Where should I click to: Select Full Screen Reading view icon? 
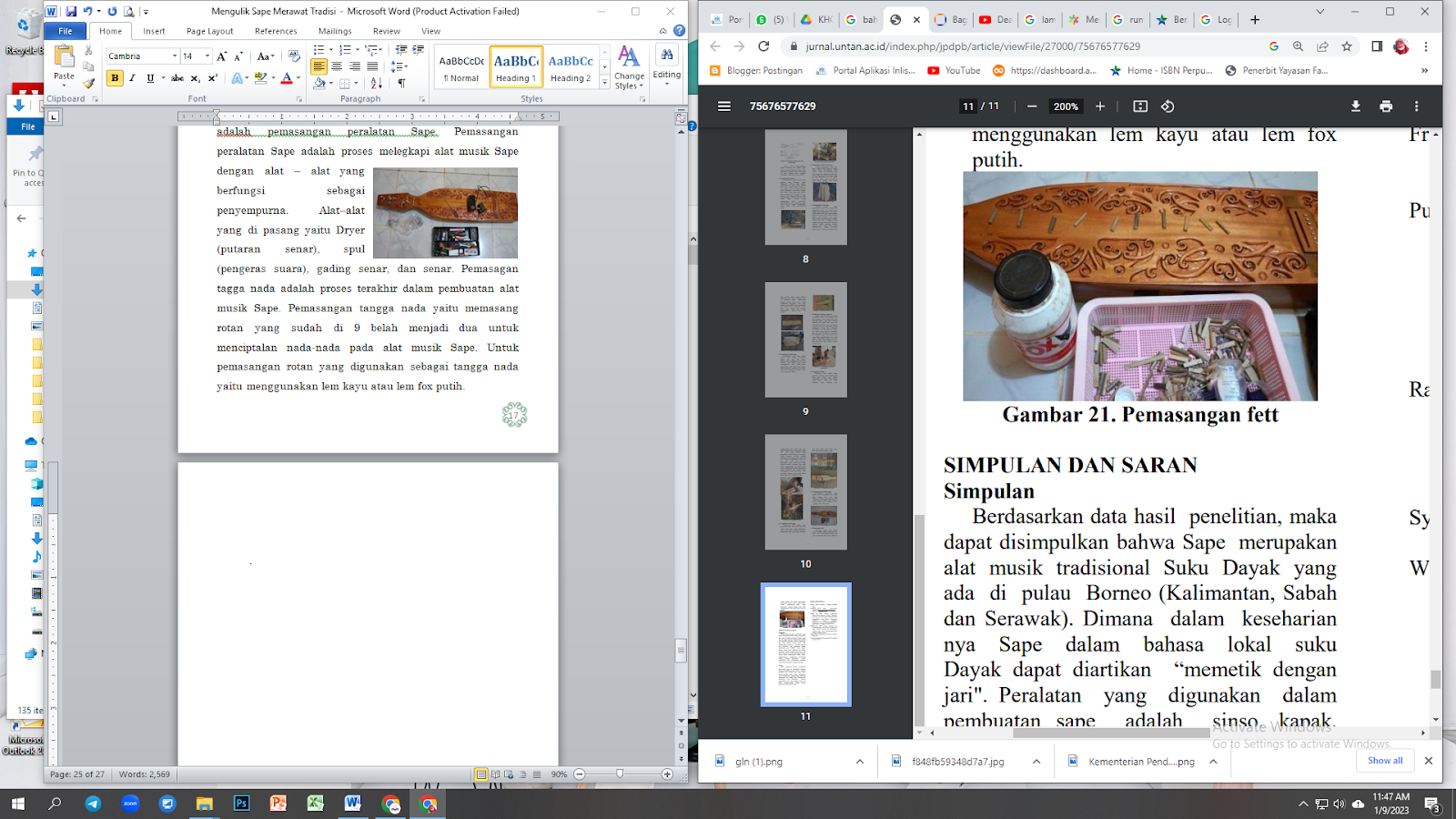click(x=495, y=774)
